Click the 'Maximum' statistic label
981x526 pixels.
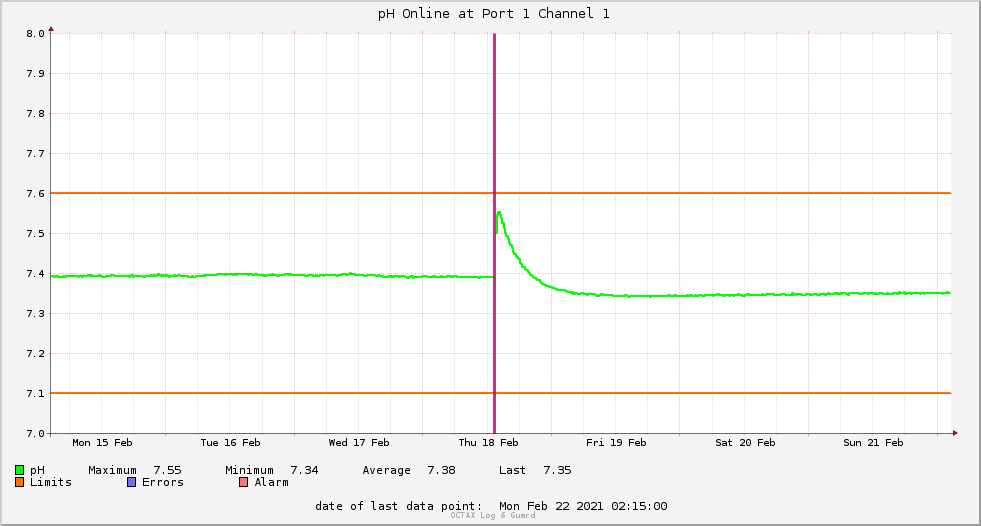click(x=113, y=470)
